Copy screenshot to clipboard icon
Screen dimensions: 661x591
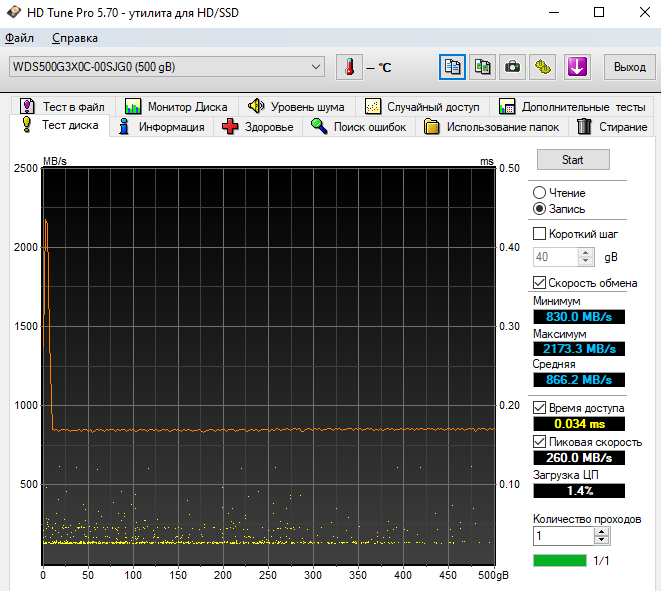coord(483,67)
